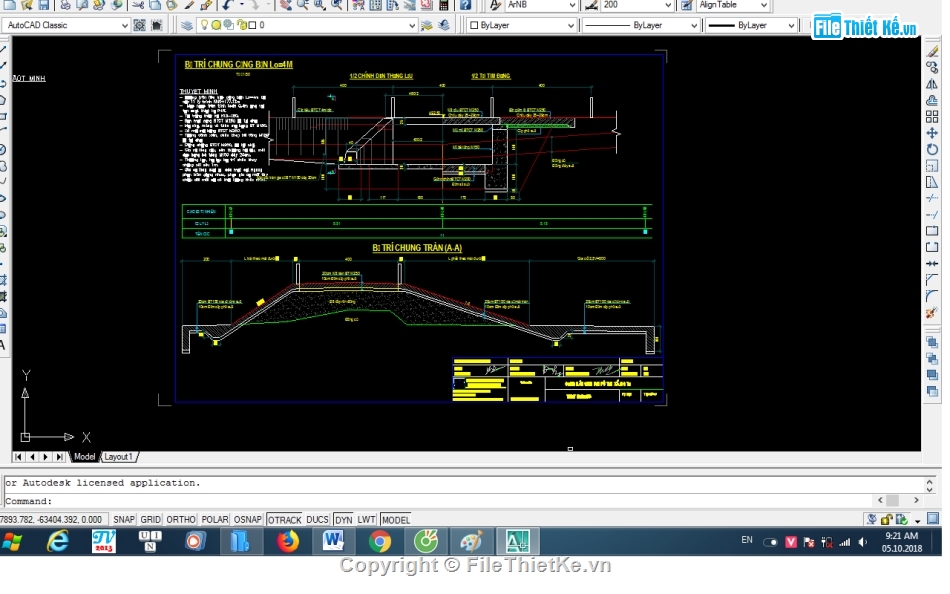Image resolution: width=950 pixels, height=594 pixels.
Task: Switch to the Layout1 tab
Action: (118, 457)
